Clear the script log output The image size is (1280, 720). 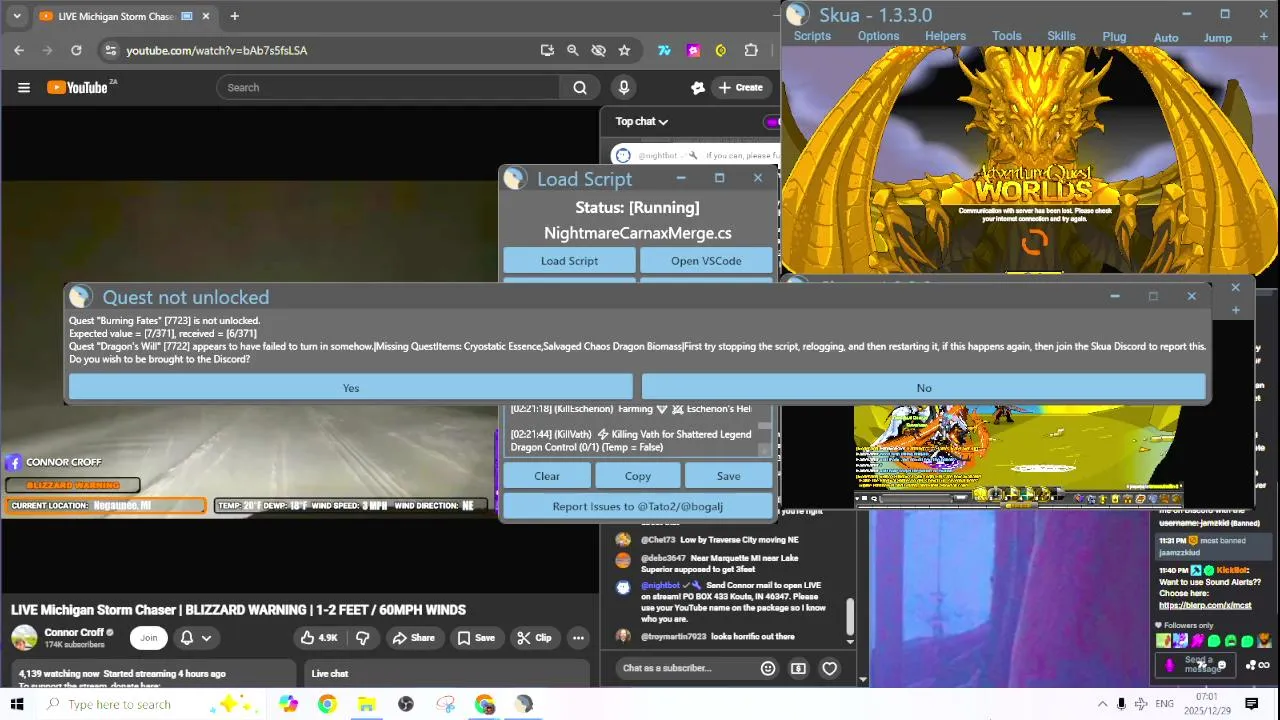click(x=547, y=476)
